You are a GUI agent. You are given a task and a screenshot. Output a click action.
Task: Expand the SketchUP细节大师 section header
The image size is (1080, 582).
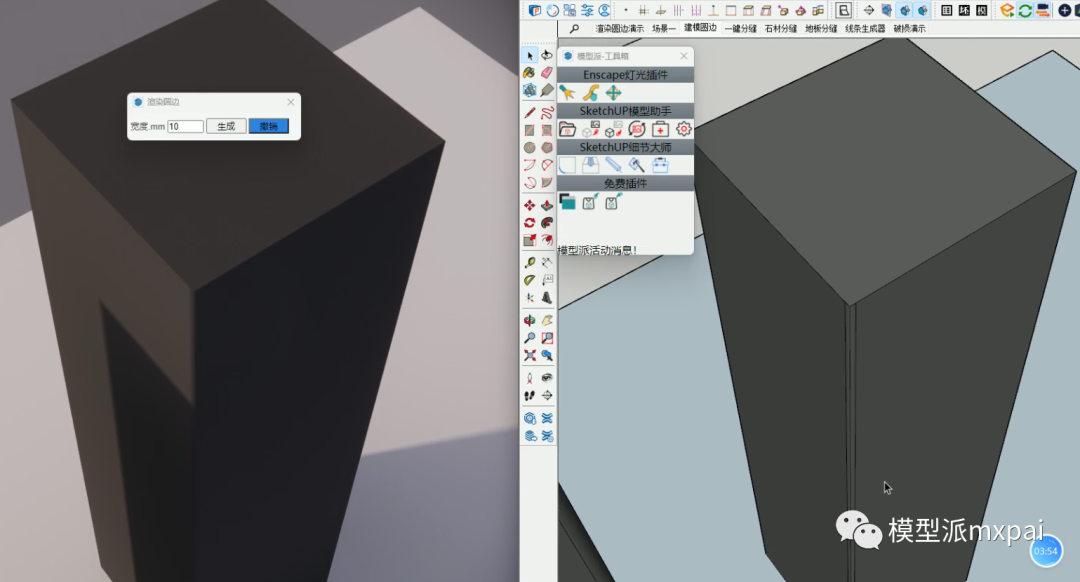pyautogui.click(x=625, y=147)
